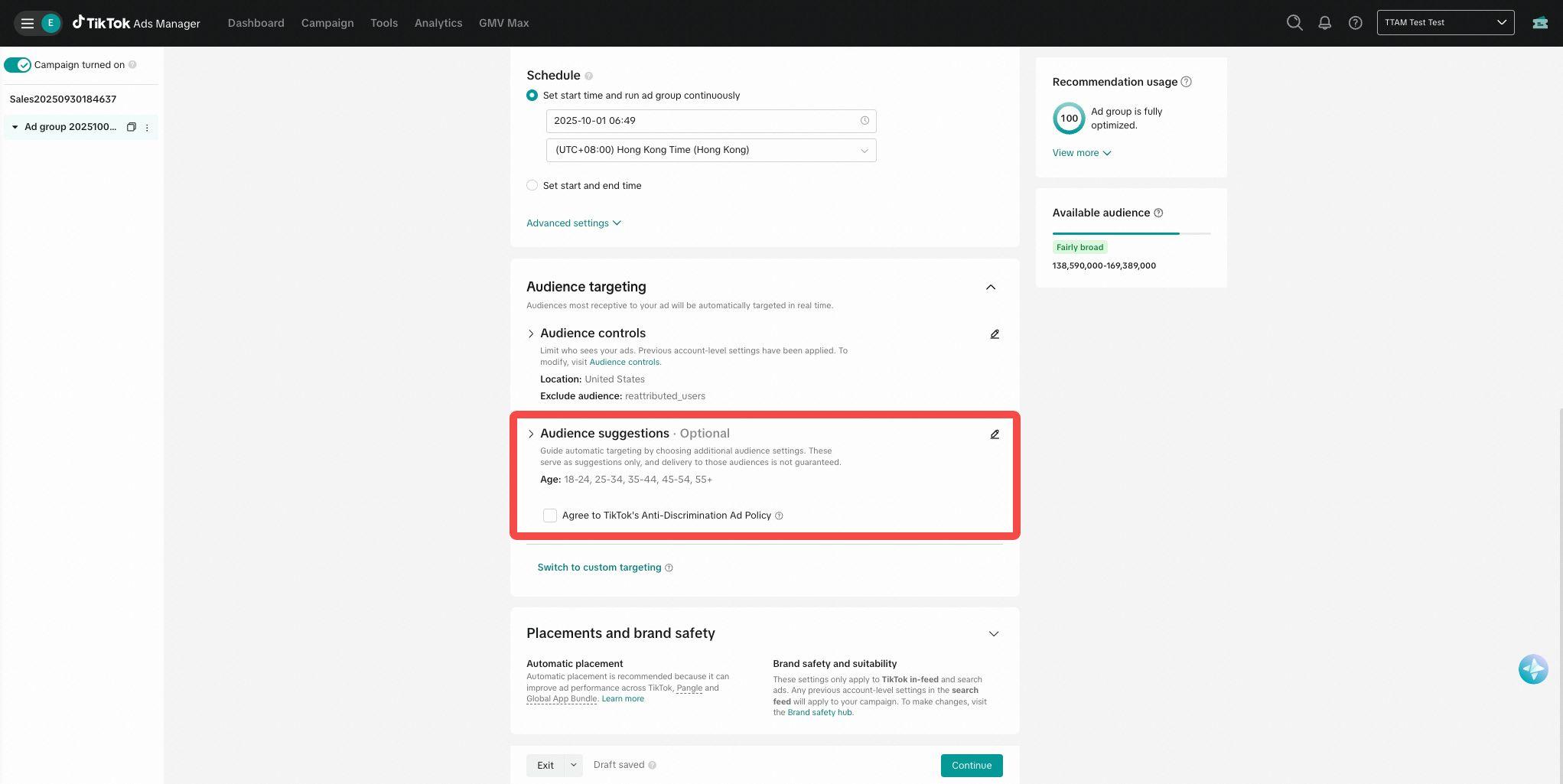Image resolution: width=1563 pixels, height=784 pixels.
Task: Open the Hong Kong time zone dropdown
Action: tap(711, 150)
